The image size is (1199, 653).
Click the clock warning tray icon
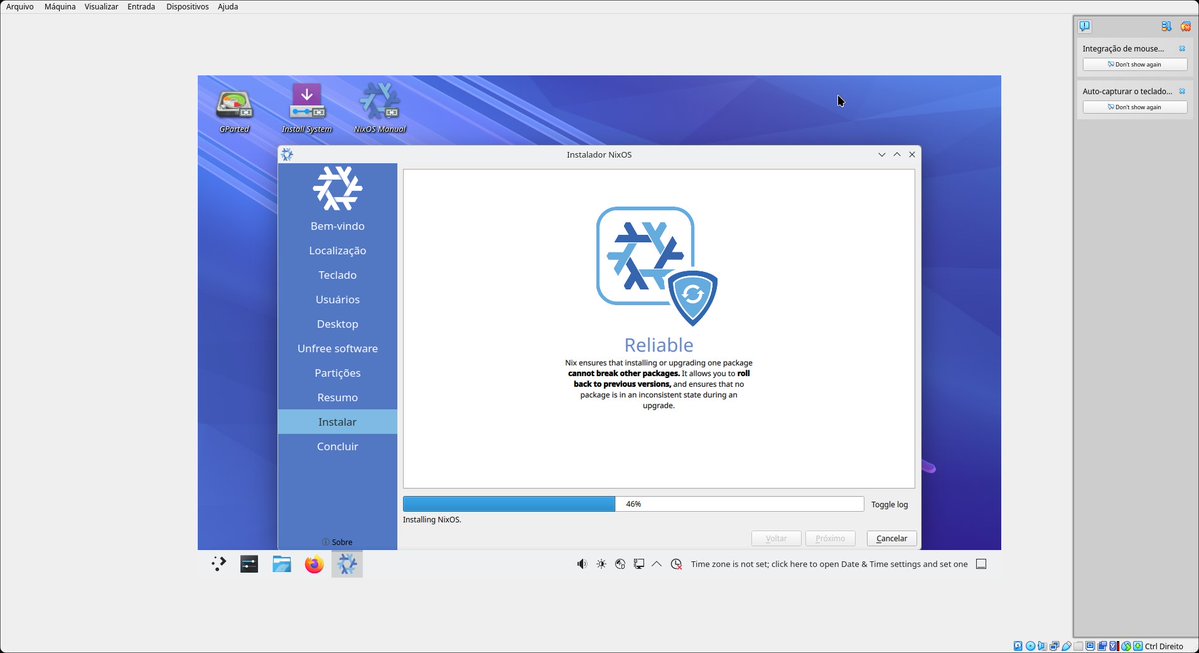point(676,564)
